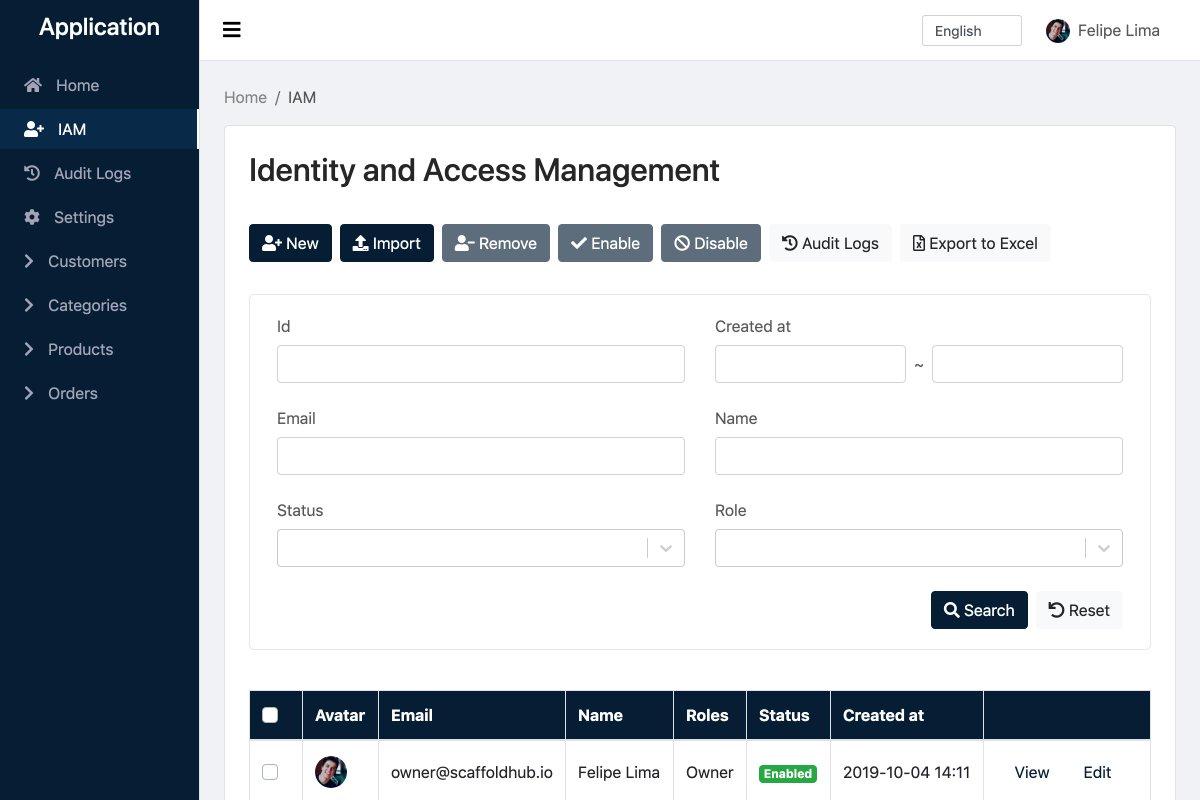Expand the Customers sidebar section

[86, 261]
